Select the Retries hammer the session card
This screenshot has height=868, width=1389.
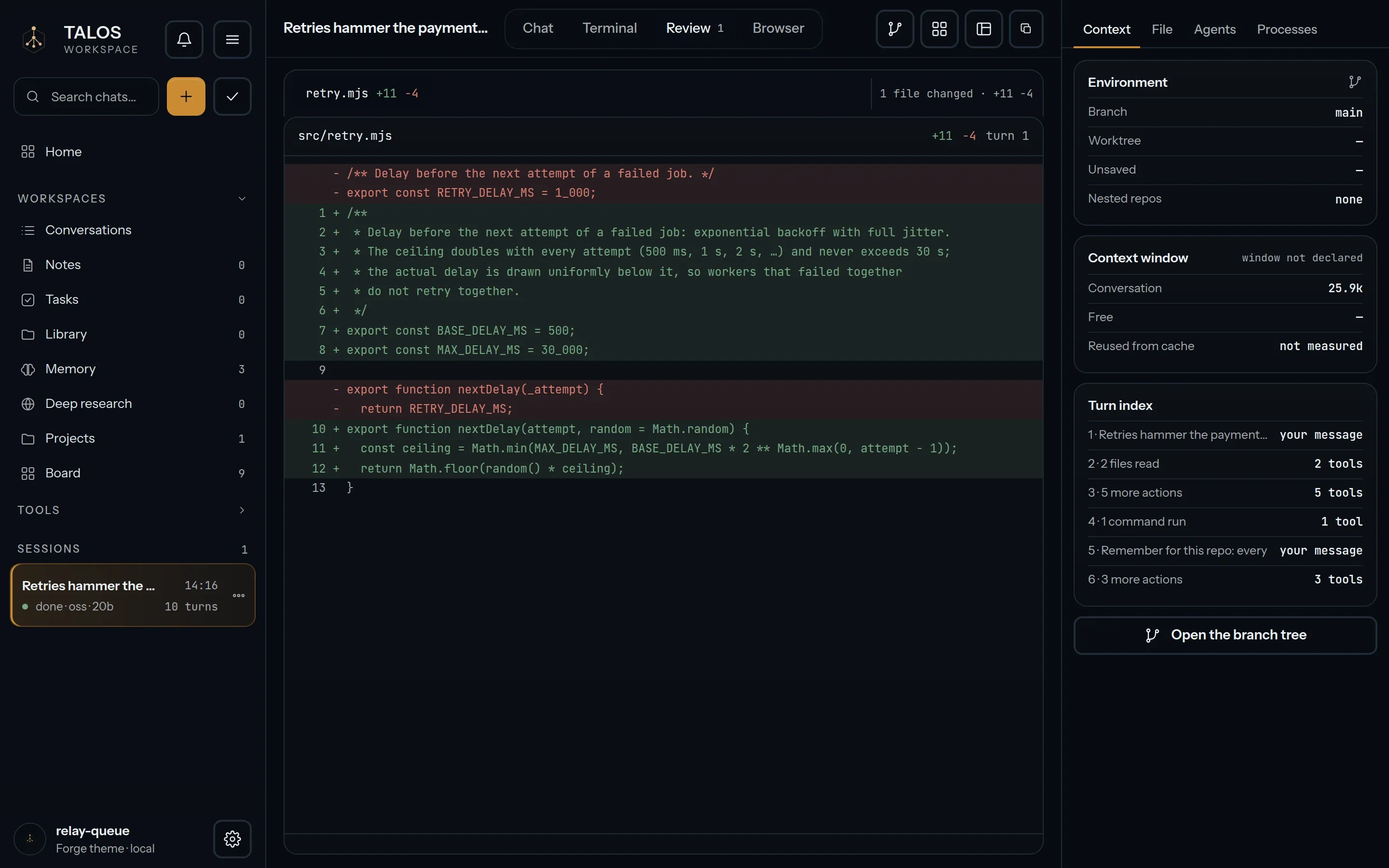(133, 596)
